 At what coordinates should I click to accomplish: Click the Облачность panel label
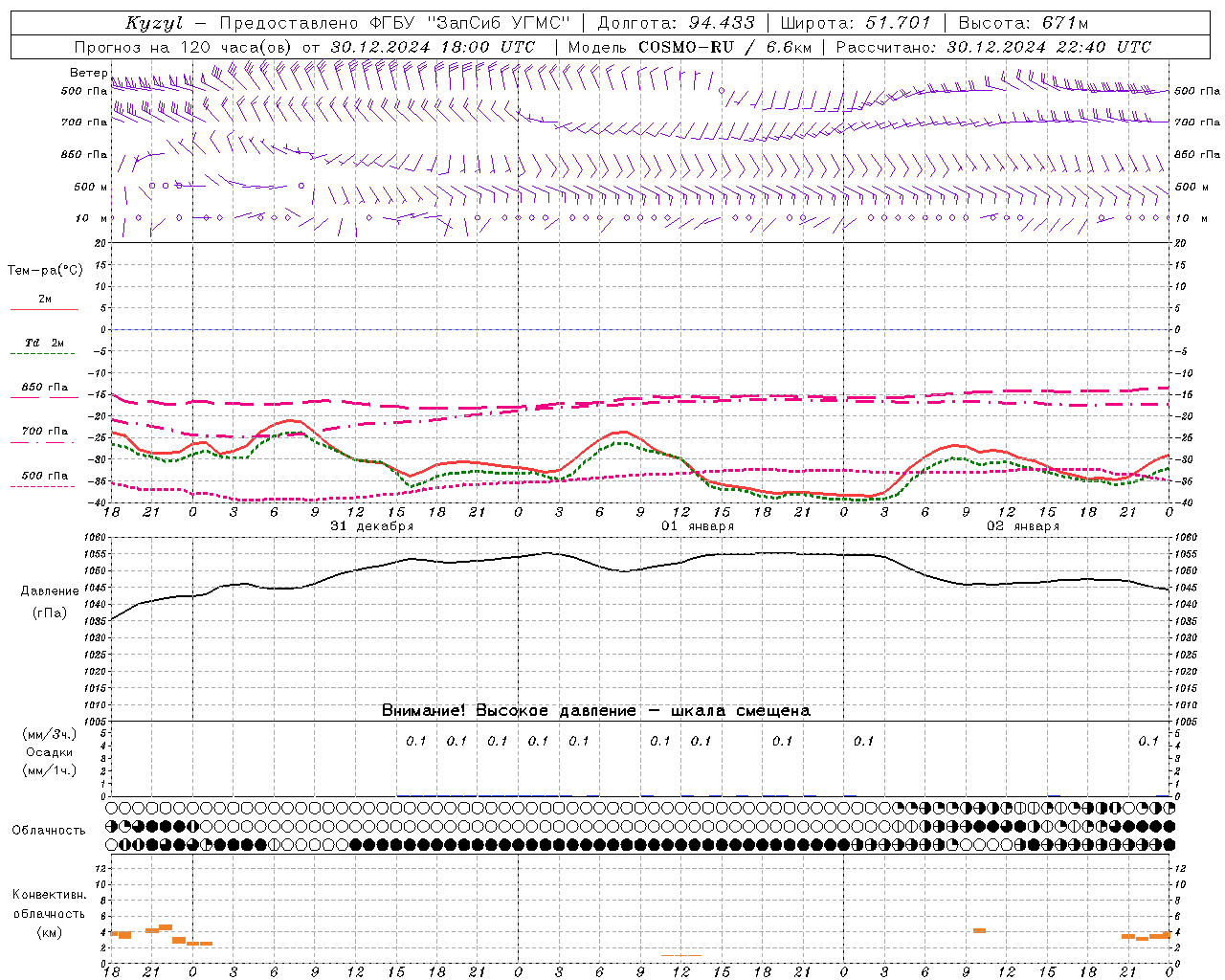[x=49, y=830]
